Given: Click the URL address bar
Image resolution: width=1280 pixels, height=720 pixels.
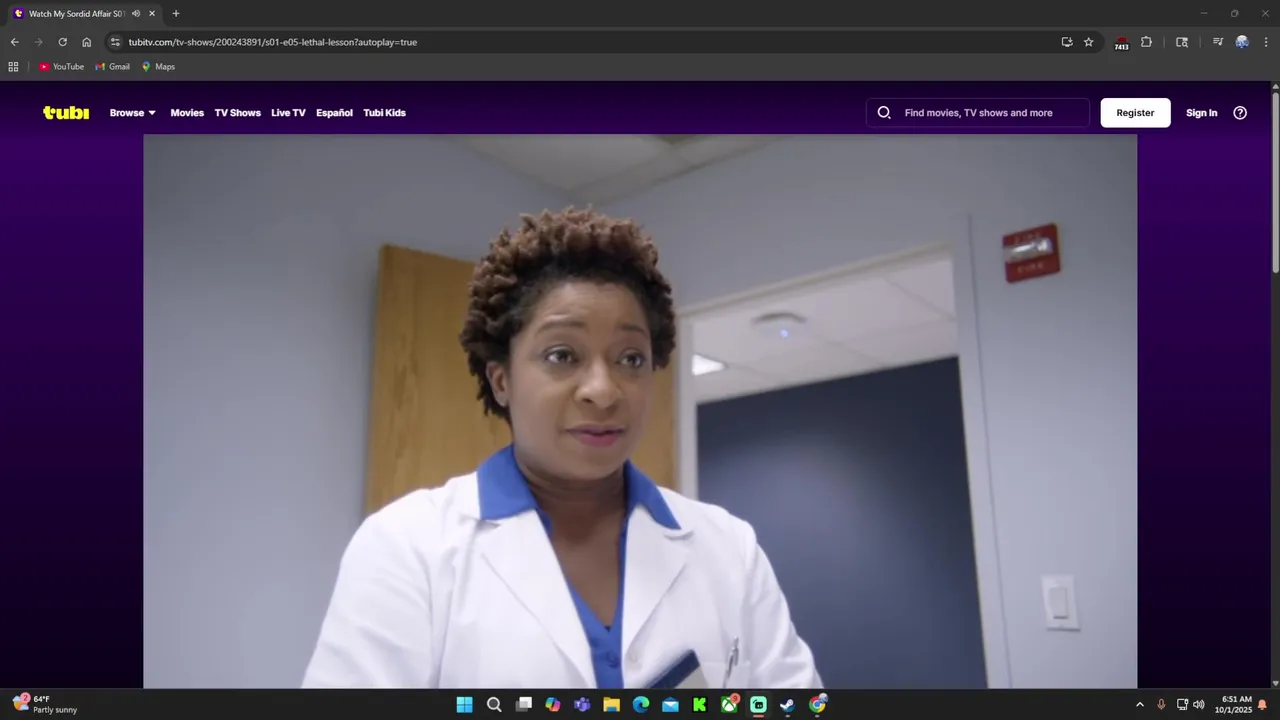Looking at the screenshot, I should click(590, 42).
